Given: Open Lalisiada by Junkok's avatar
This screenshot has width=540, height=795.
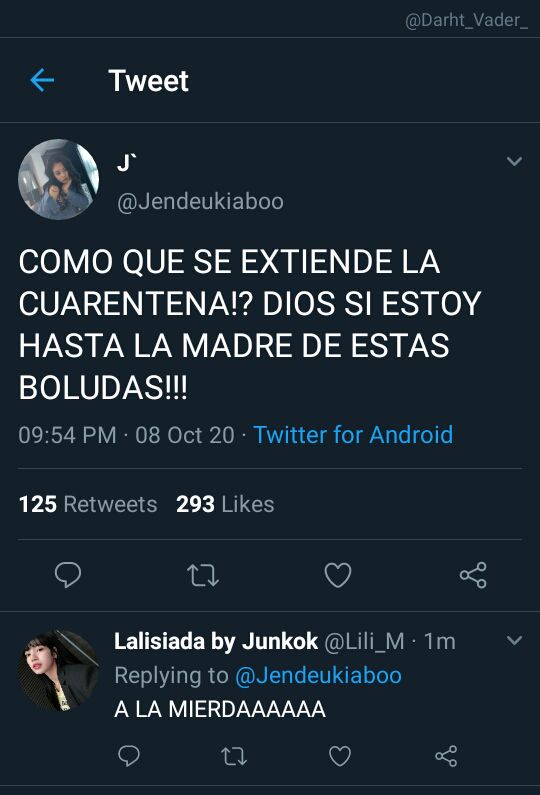Looking at the screenshot, I should tap(59, 670).
